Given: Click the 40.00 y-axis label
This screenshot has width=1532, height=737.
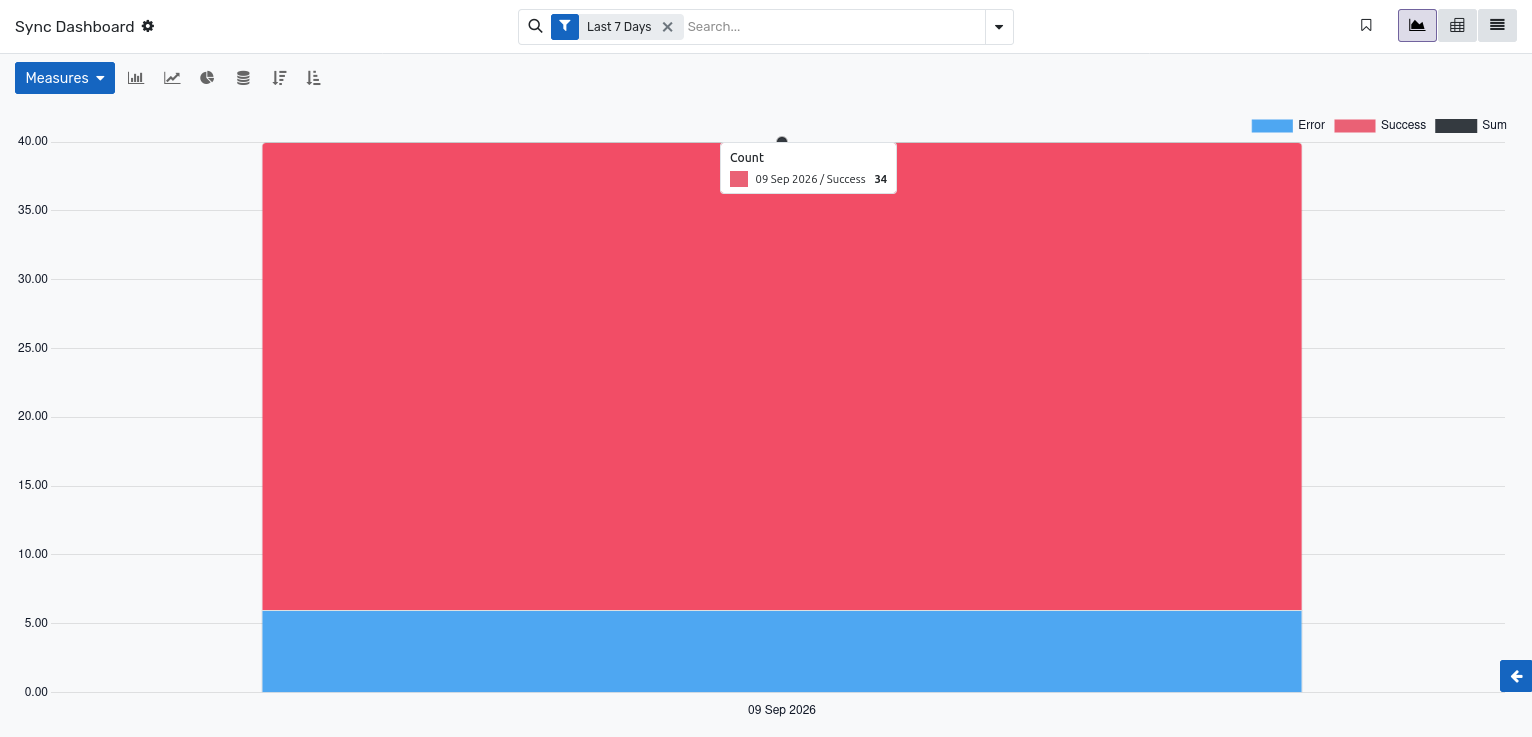Looking at the screenshot, I should pyautogui.click(x=33, y=141).
